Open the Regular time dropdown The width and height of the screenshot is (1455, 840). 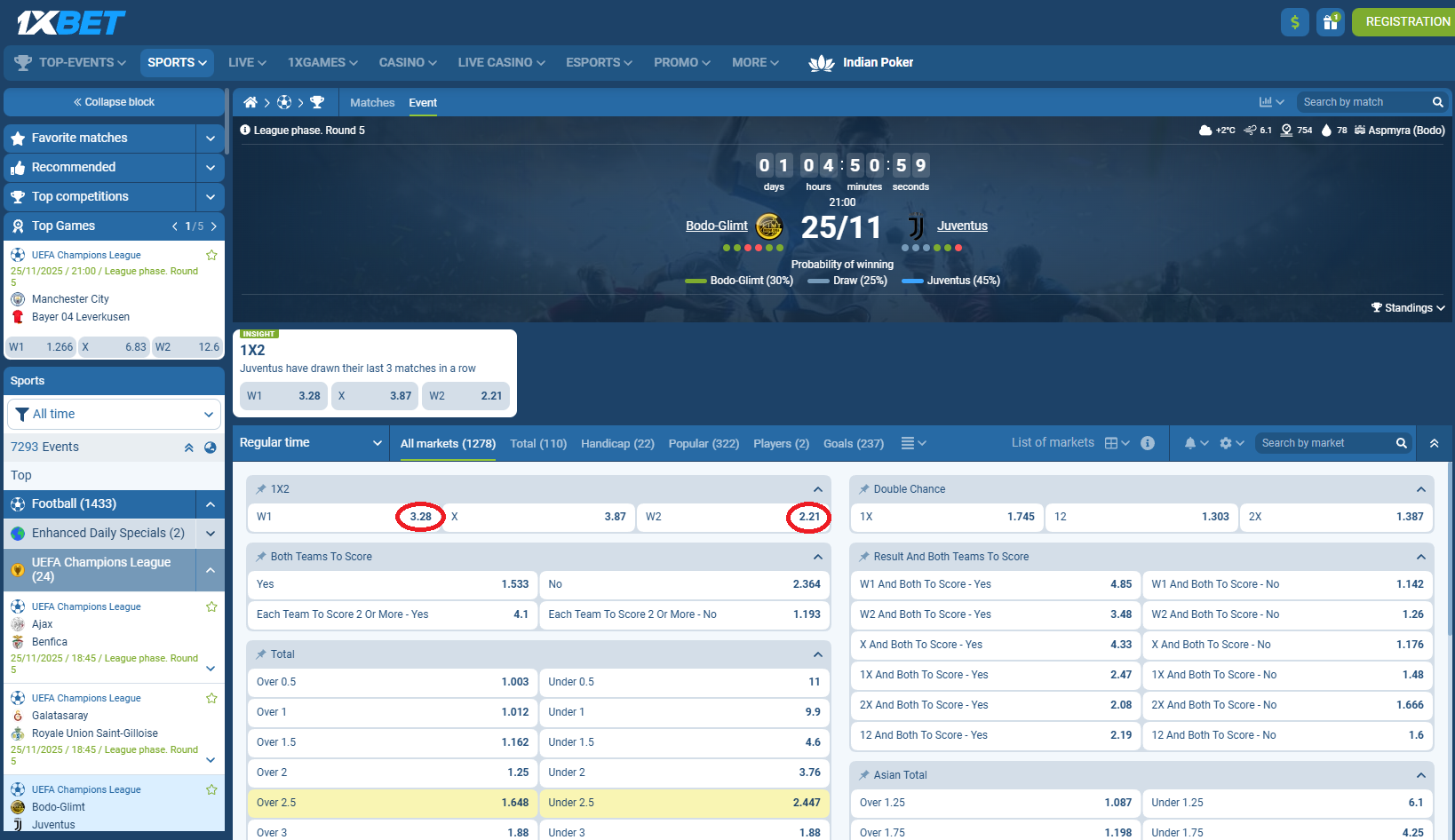311,442
